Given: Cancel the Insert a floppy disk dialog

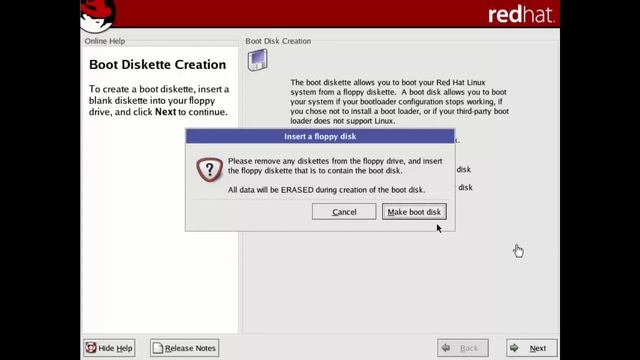Looking at the screenshot, I should (x=344, y=212).
